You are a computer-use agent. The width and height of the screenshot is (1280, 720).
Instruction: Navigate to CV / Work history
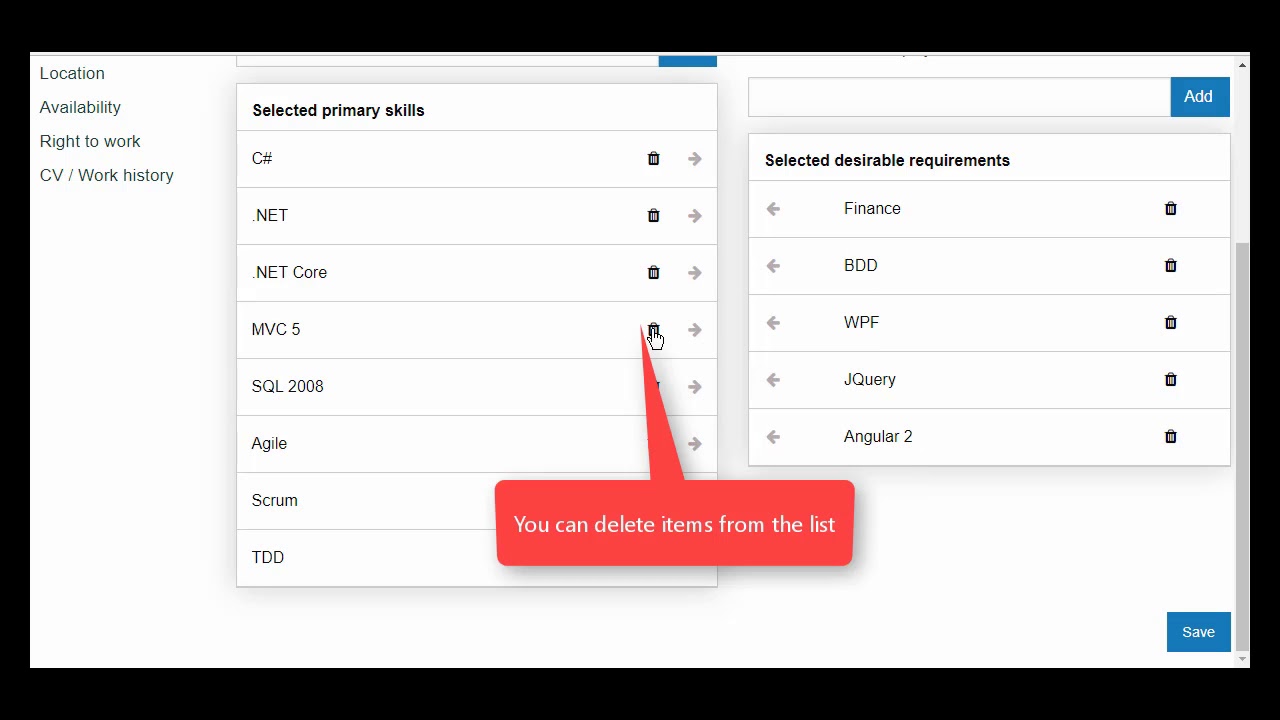coord(107,176)
